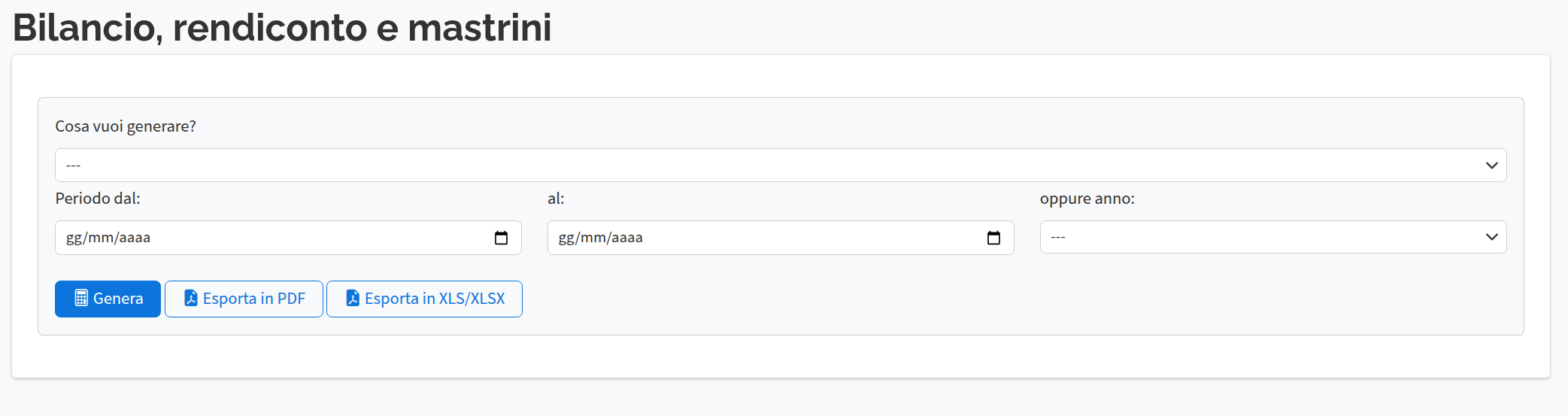Click the Periodo dal: label
1568x416 pixels.
coord(98,199)
